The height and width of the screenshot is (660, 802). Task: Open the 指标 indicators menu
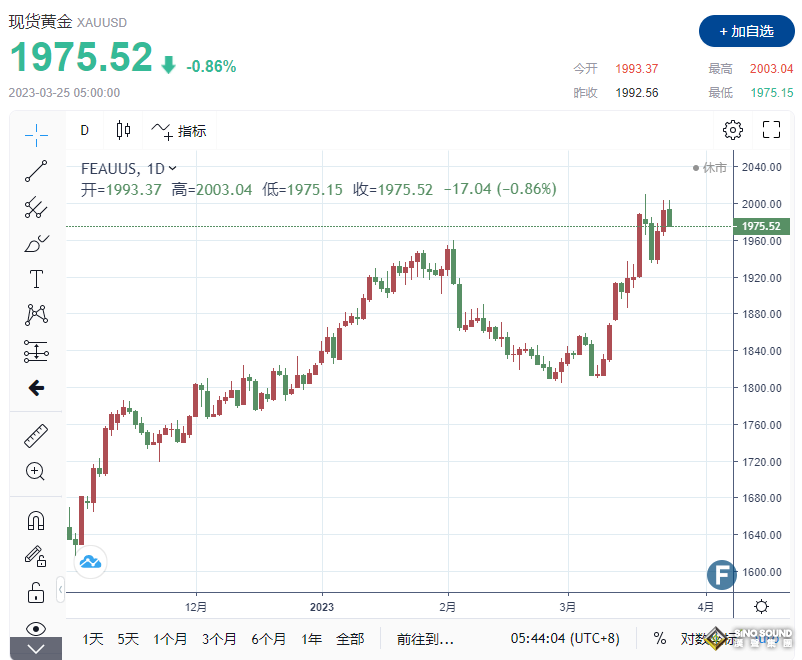[181, 130]
